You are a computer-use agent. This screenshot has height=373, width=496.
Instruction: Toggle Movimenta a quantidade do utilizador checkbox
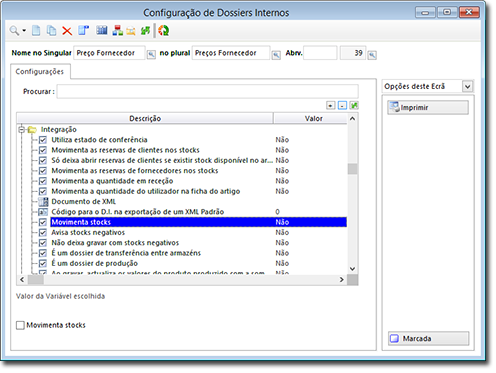[x=43, y=191]
